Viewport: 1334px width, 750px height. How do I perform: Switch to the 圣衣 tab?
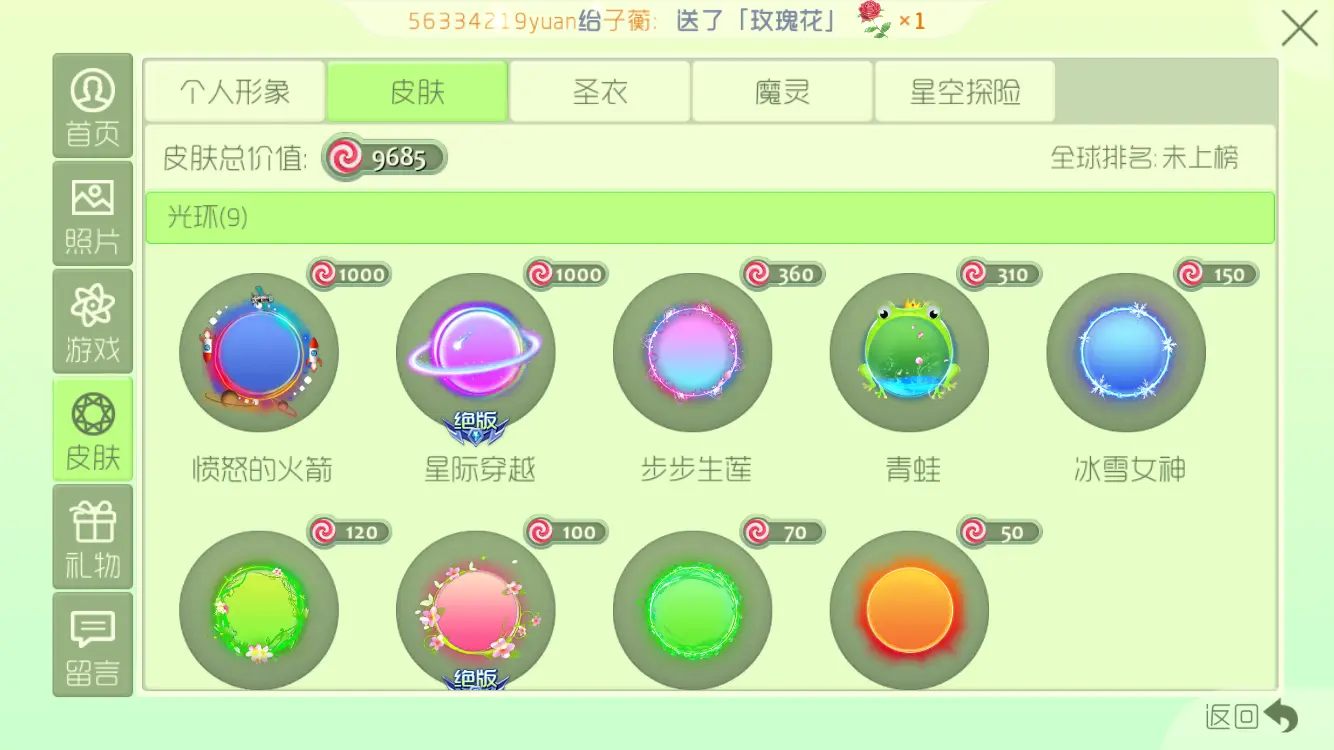click(600, 92)
